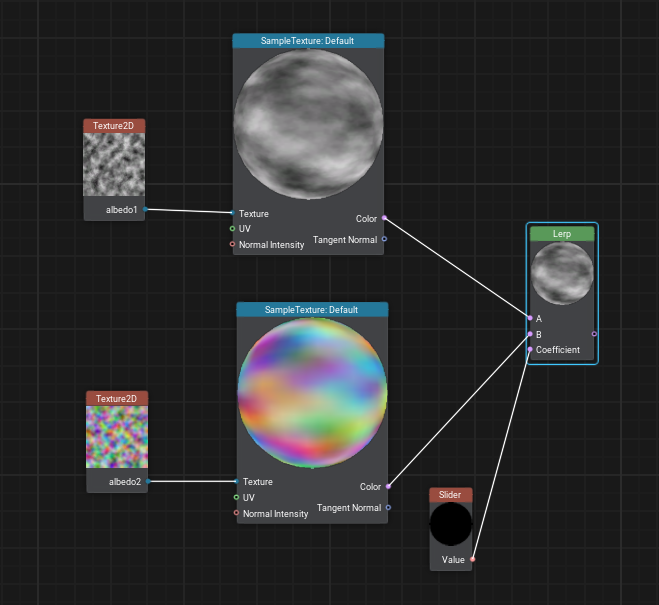659x605 pixels.
Task: Select the bottom SampleTexture: Default node header
Action: click(312, 310)
